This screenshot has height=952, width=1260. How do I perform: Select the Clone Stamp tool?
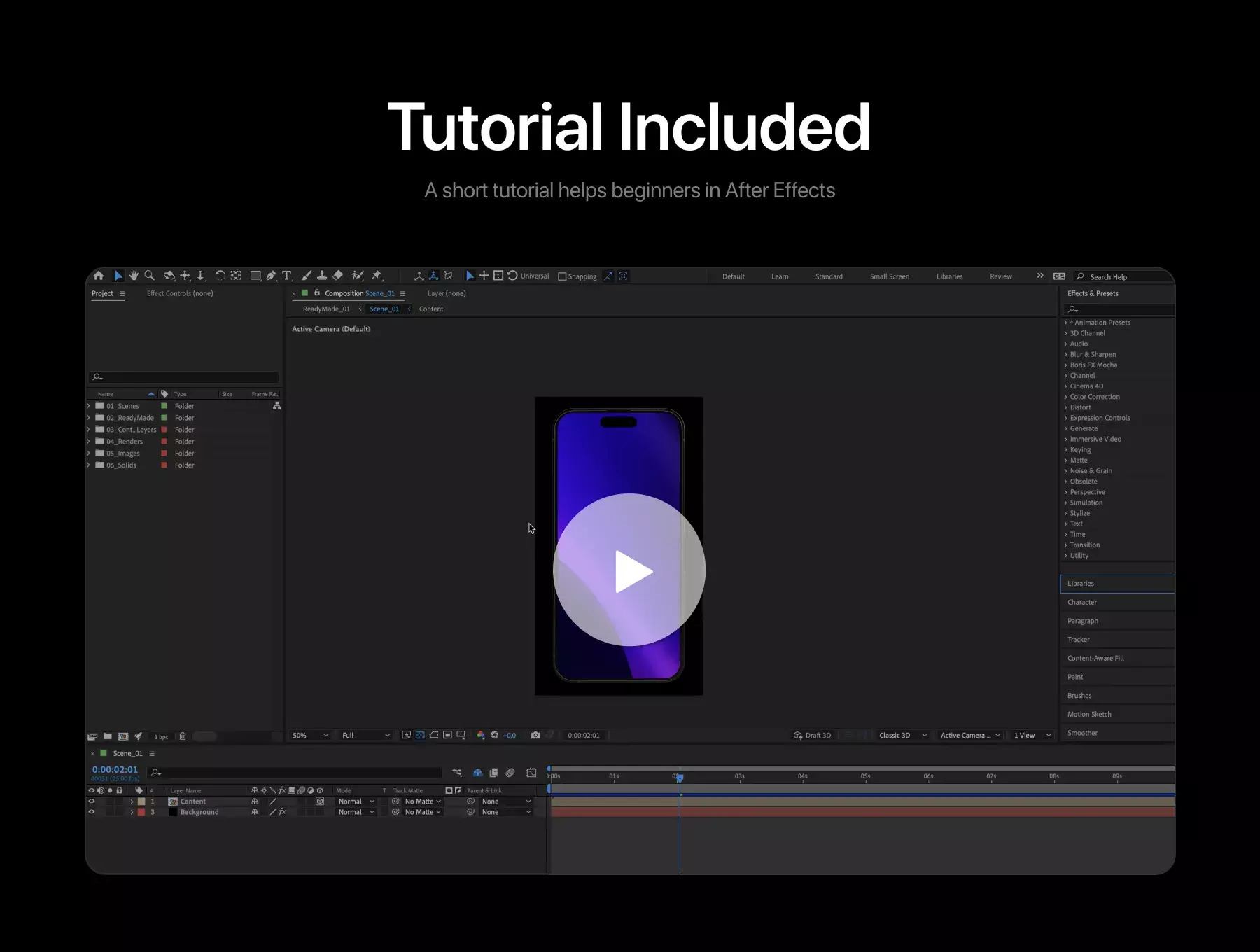(x=322, y=276)
